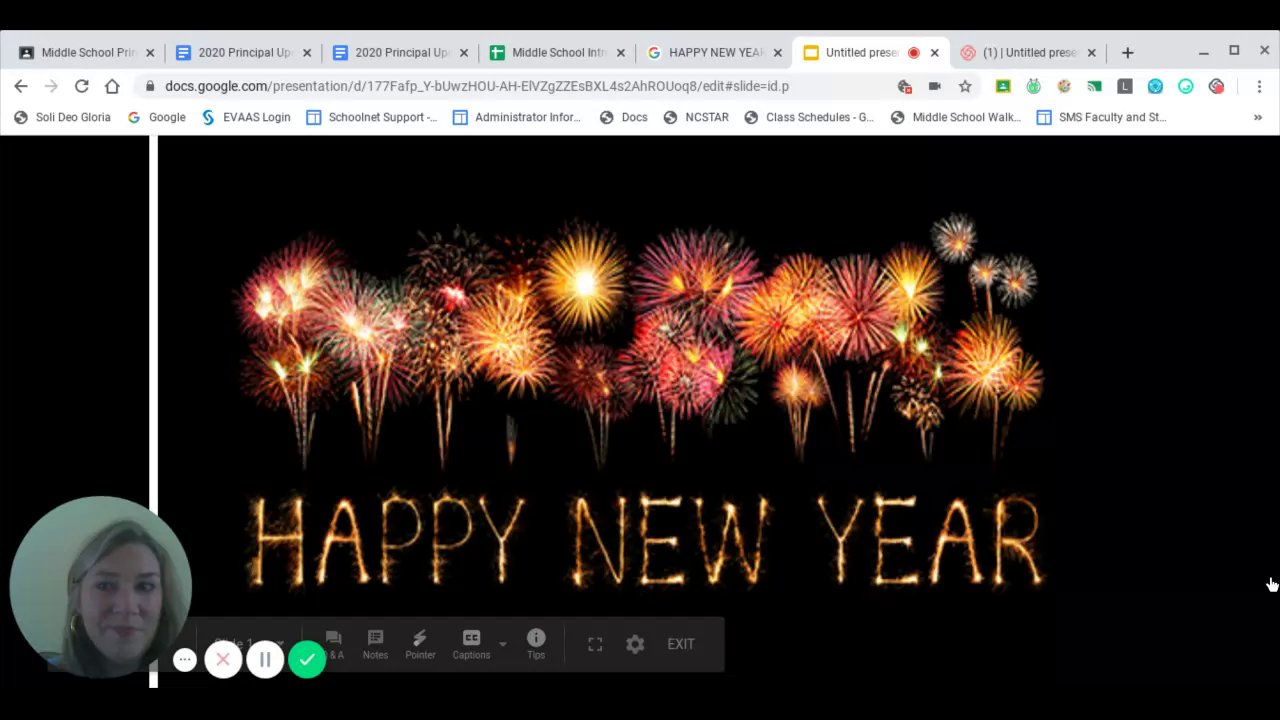Image resolution: width=1280 pixels, height=720 pixels.
Task: Open the NCSTAR bookmark
Action: 696,117
